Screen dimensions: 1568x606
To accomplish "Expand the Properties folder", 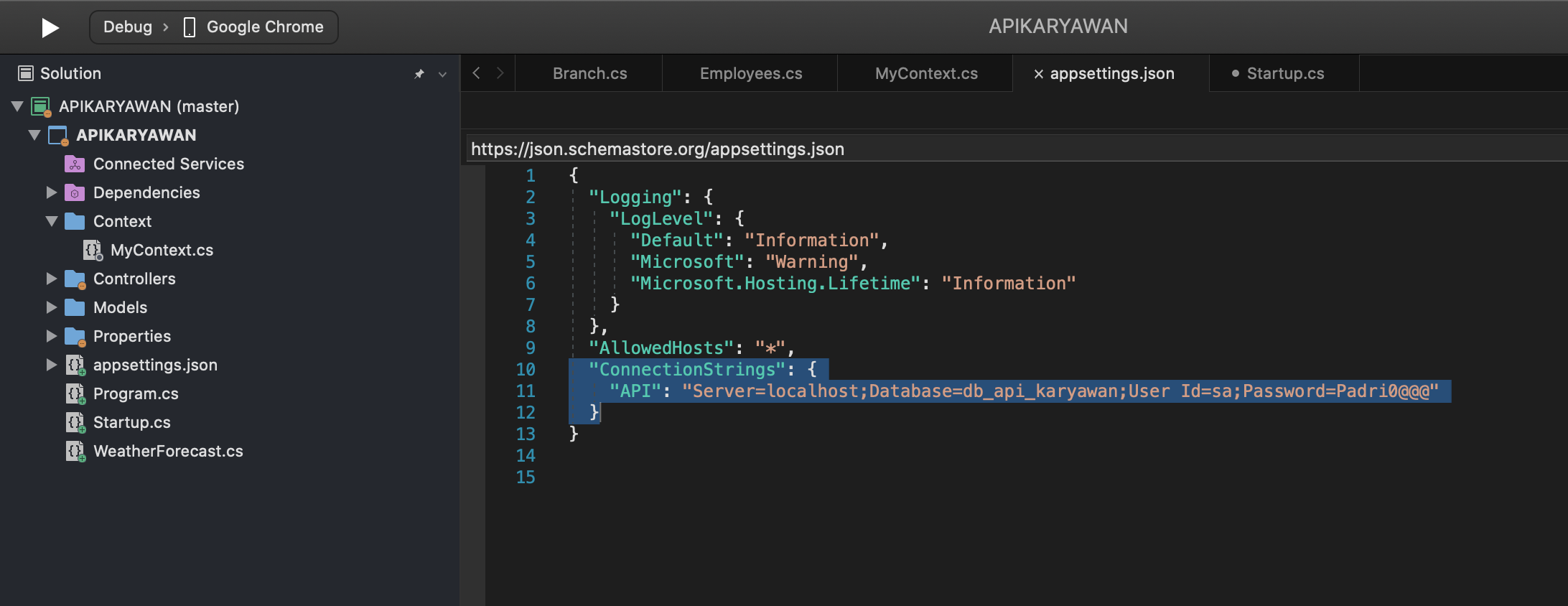I will point(51,336).
